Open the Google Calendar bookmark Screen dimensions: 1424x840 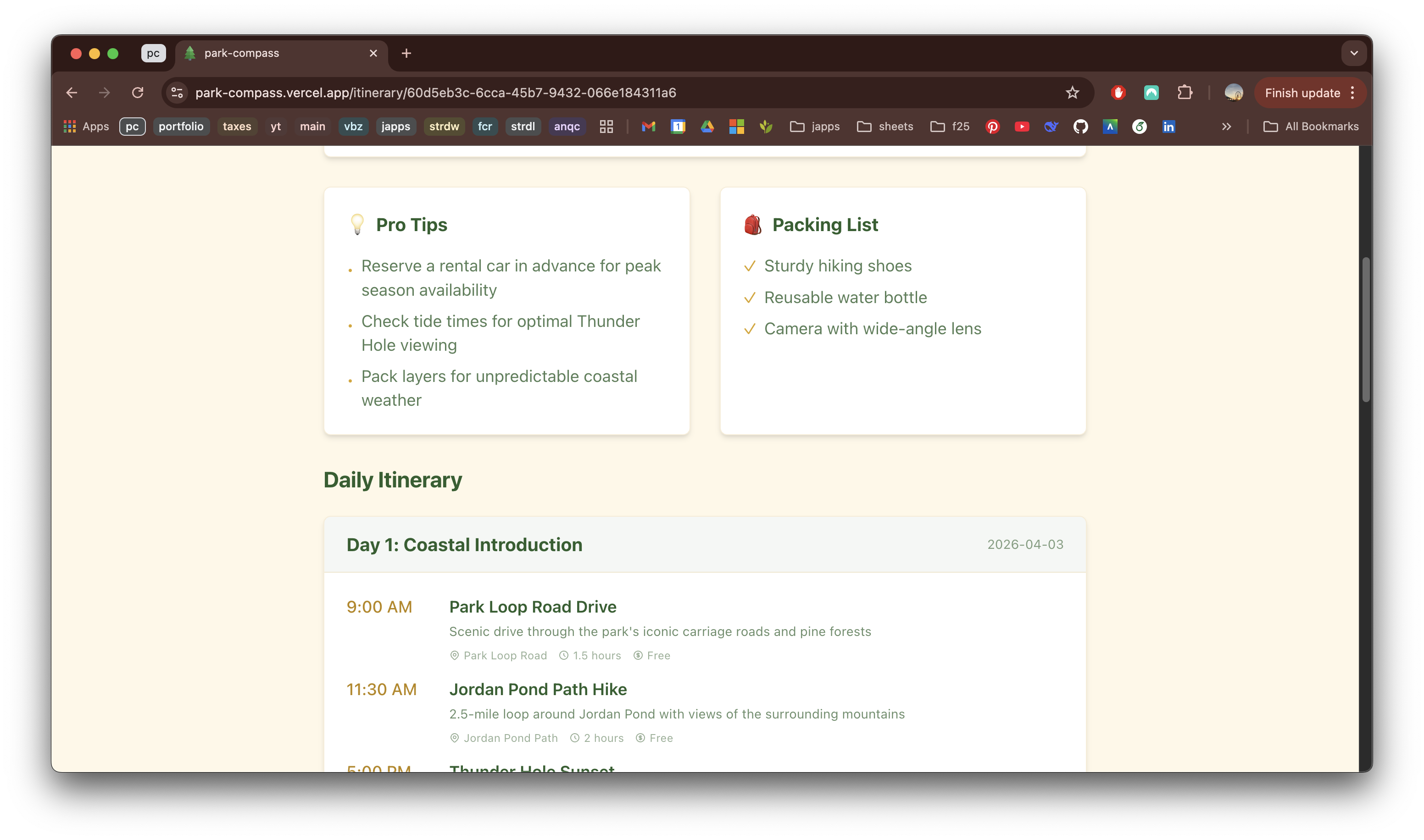point(678,127)
